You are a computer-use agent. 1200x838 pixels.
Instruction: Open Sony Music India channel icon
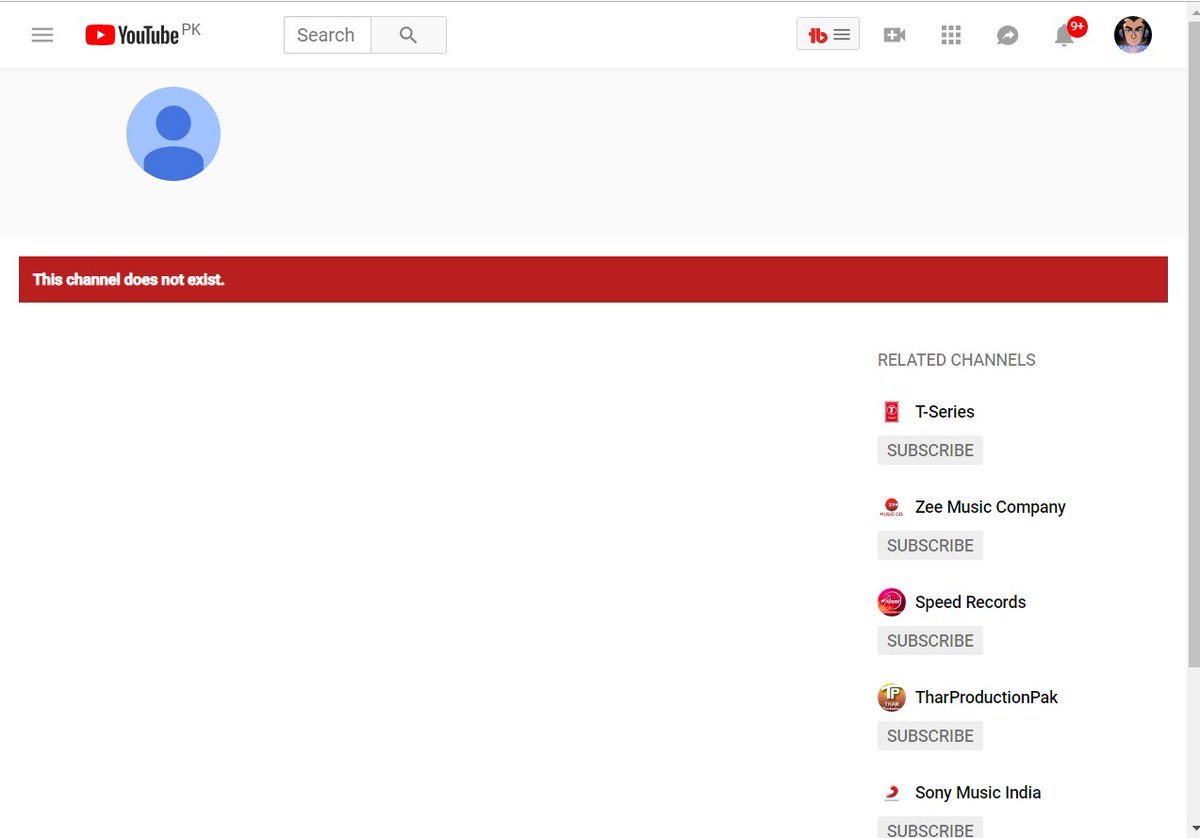pos(891,792)
